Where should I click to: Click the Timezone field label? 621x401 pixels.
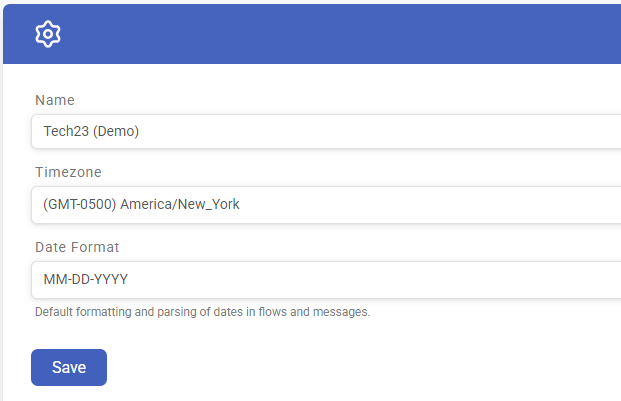[x=68, y=172]
